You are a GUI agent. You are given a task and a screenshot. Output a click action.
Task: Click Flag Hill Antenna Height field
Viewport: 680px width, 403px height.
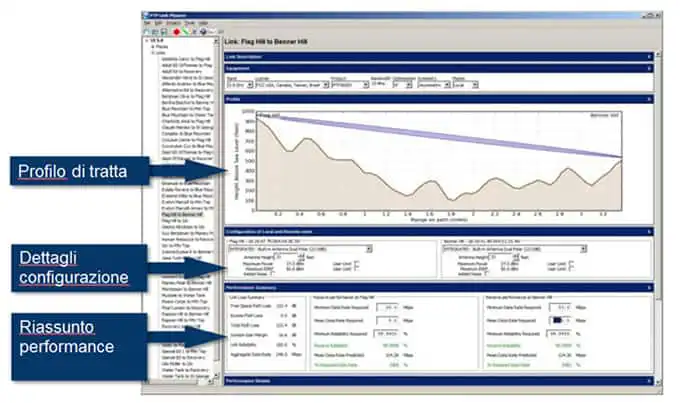click(286, 257)
